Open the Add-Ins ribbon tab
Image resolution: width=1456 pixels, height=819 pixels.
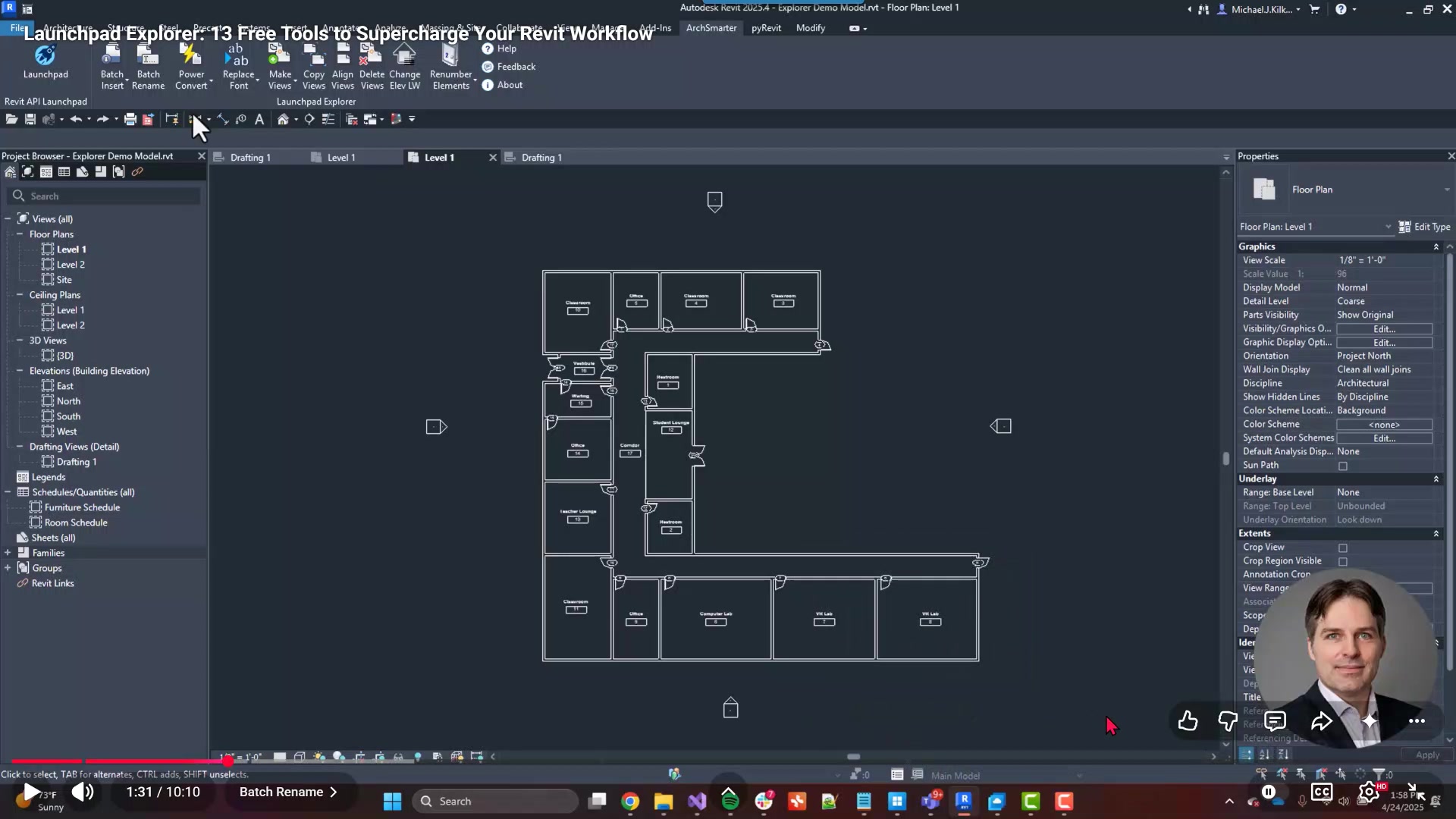(x=655, y=28)
